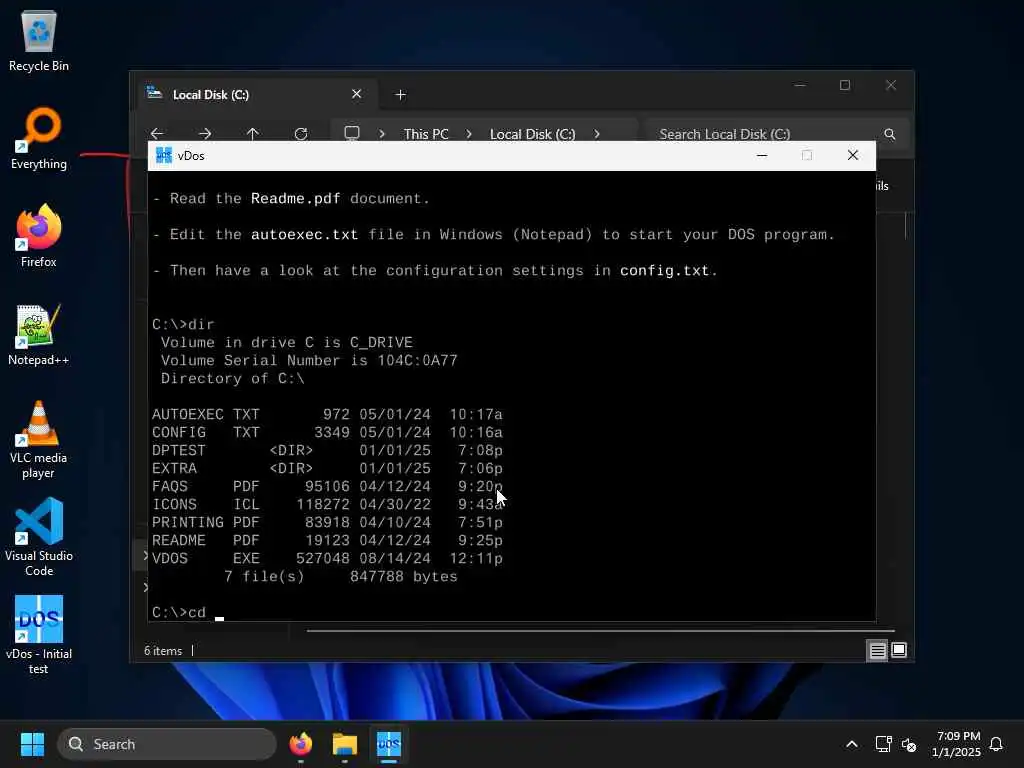Click the horizontal scrollbar in File Explorer
The width and height of the screenshot is (1024, 768).
point(600,631)
